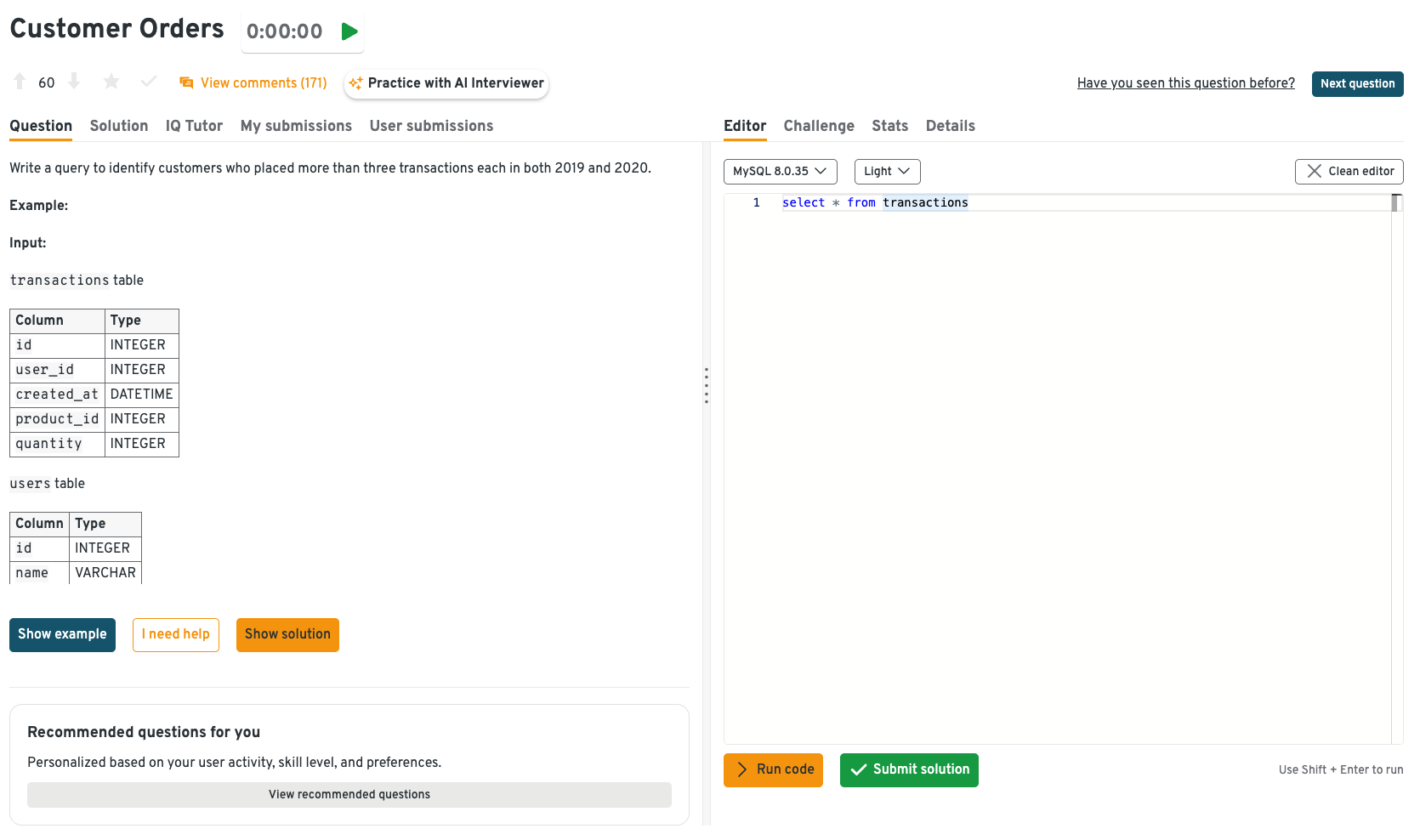Click Practice with AI Interviewer button
The width and height of the screenshot is (1420, 840).
coord(446,83)
